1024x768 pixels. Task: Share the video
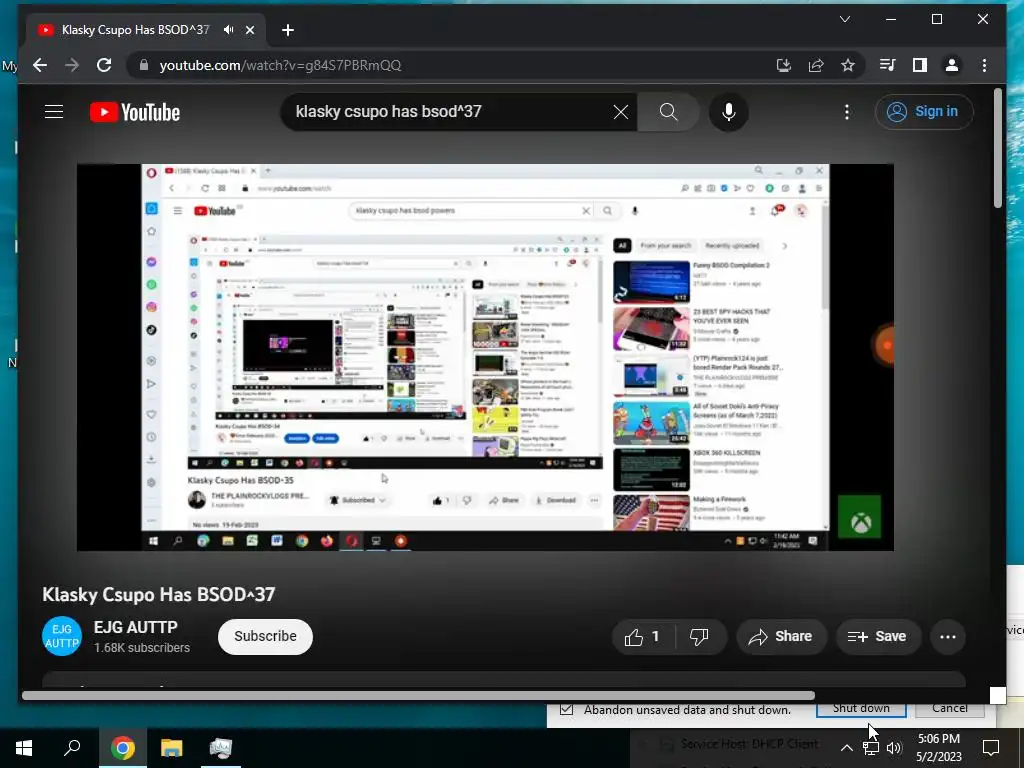click(x=781, y=637)
